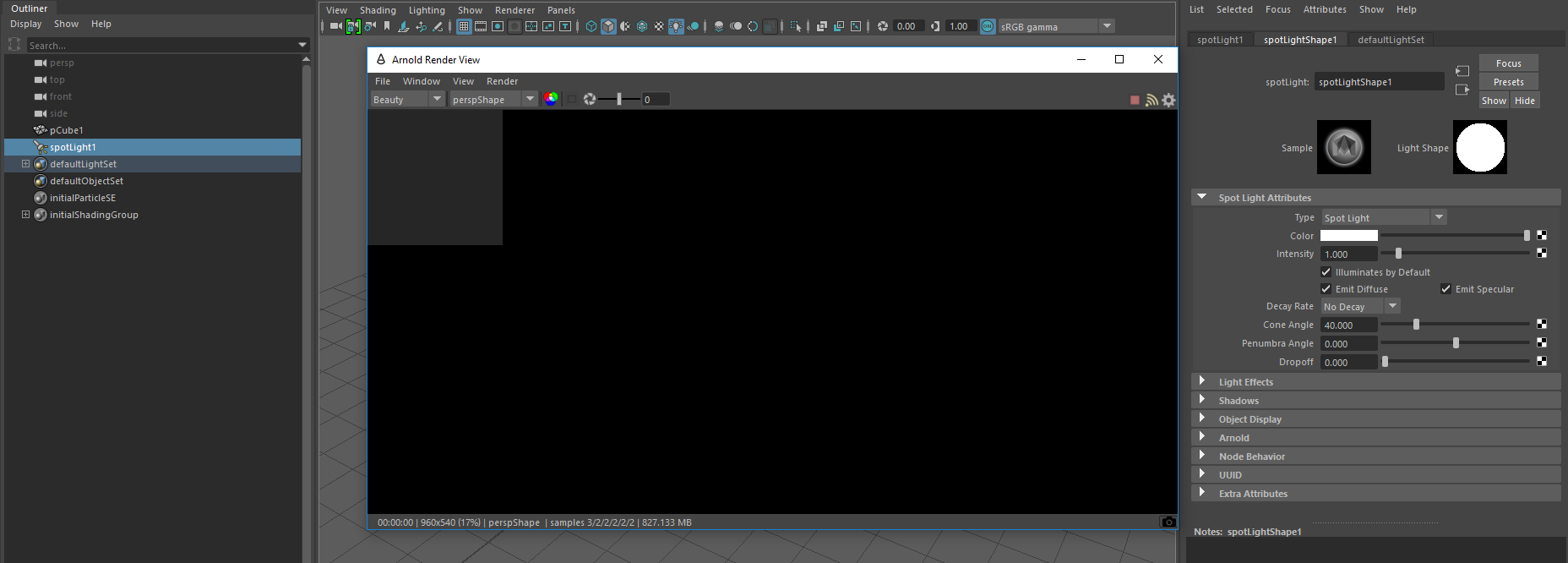1568x563 pixels.
Task: Open the Render menu in Arnold Render View
Action: click(x=502, y=81)
